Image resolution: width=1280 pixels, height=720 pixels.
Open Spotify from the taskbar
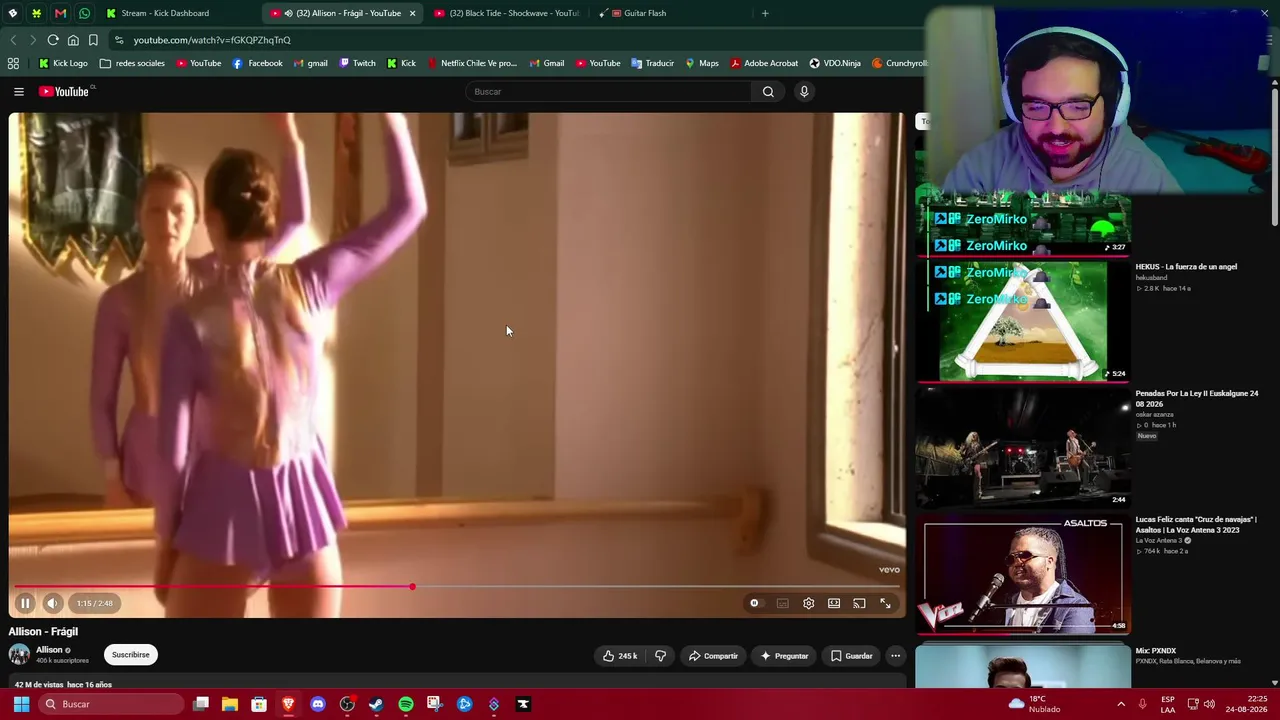pos(405,704)
